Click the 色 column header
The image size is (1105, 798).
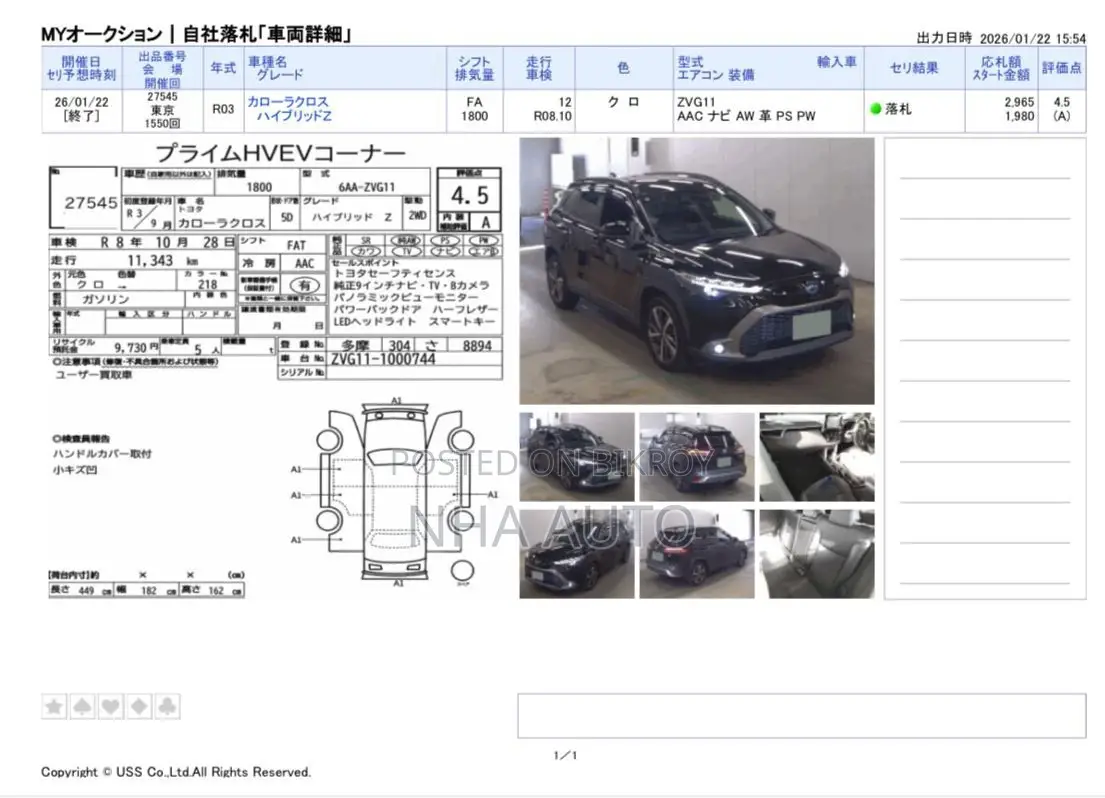[624, 68]
